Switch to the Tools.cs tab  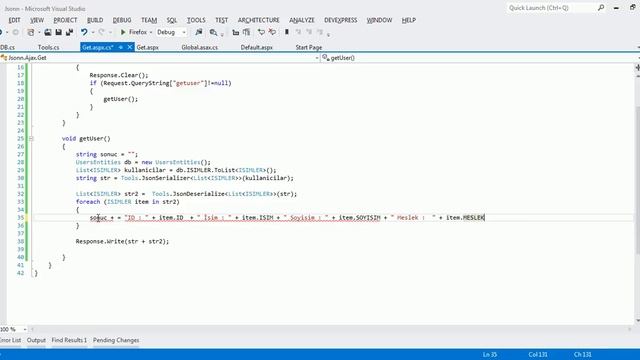(x=48, y=47)
